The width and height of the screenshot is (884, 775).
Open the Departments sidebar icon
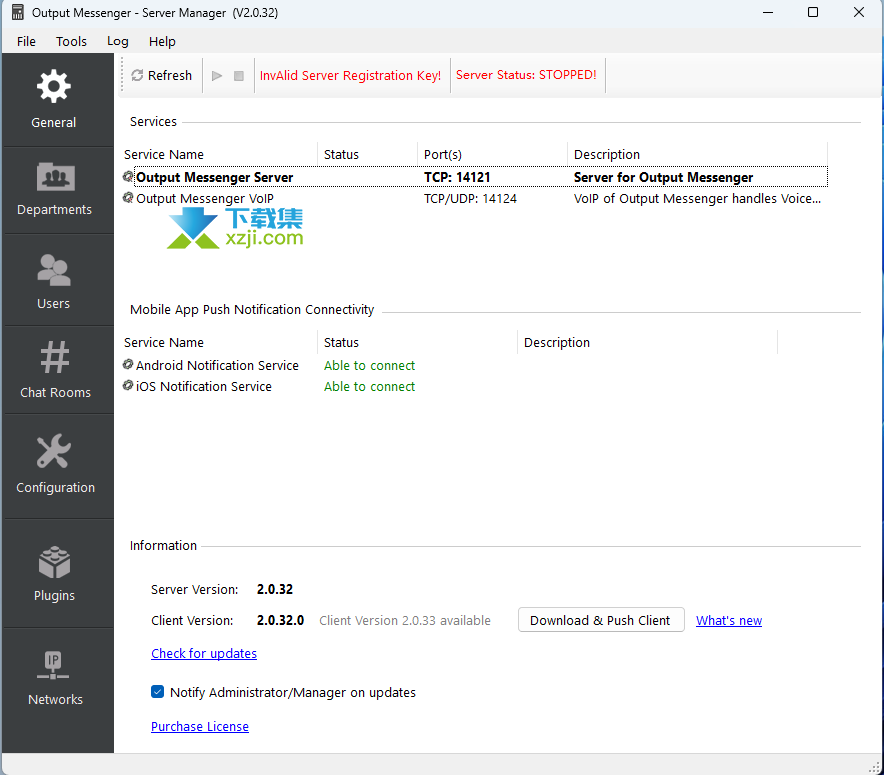coord(55,177)
